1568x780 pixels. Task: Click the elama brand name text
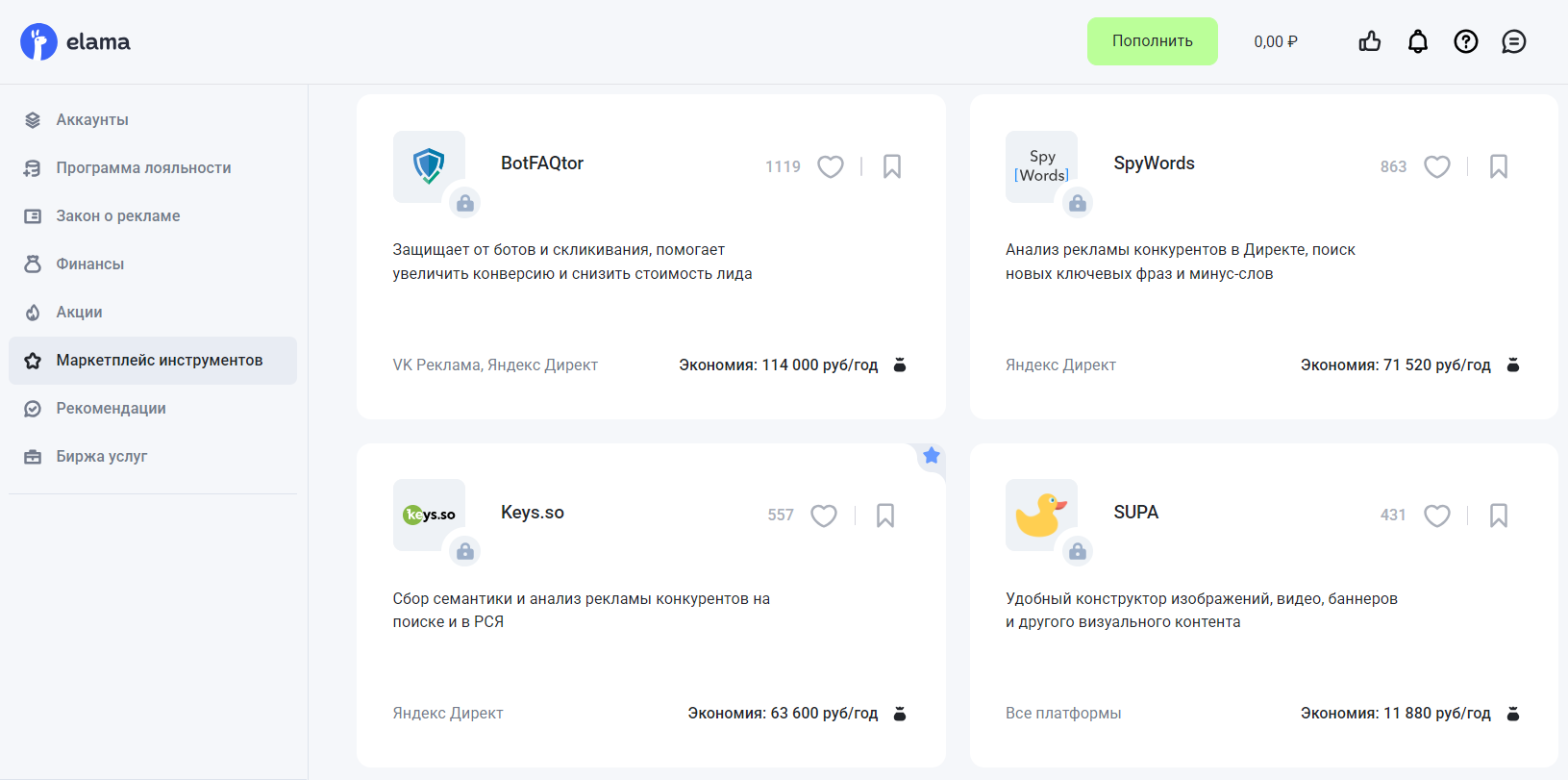tap(98, 42)
